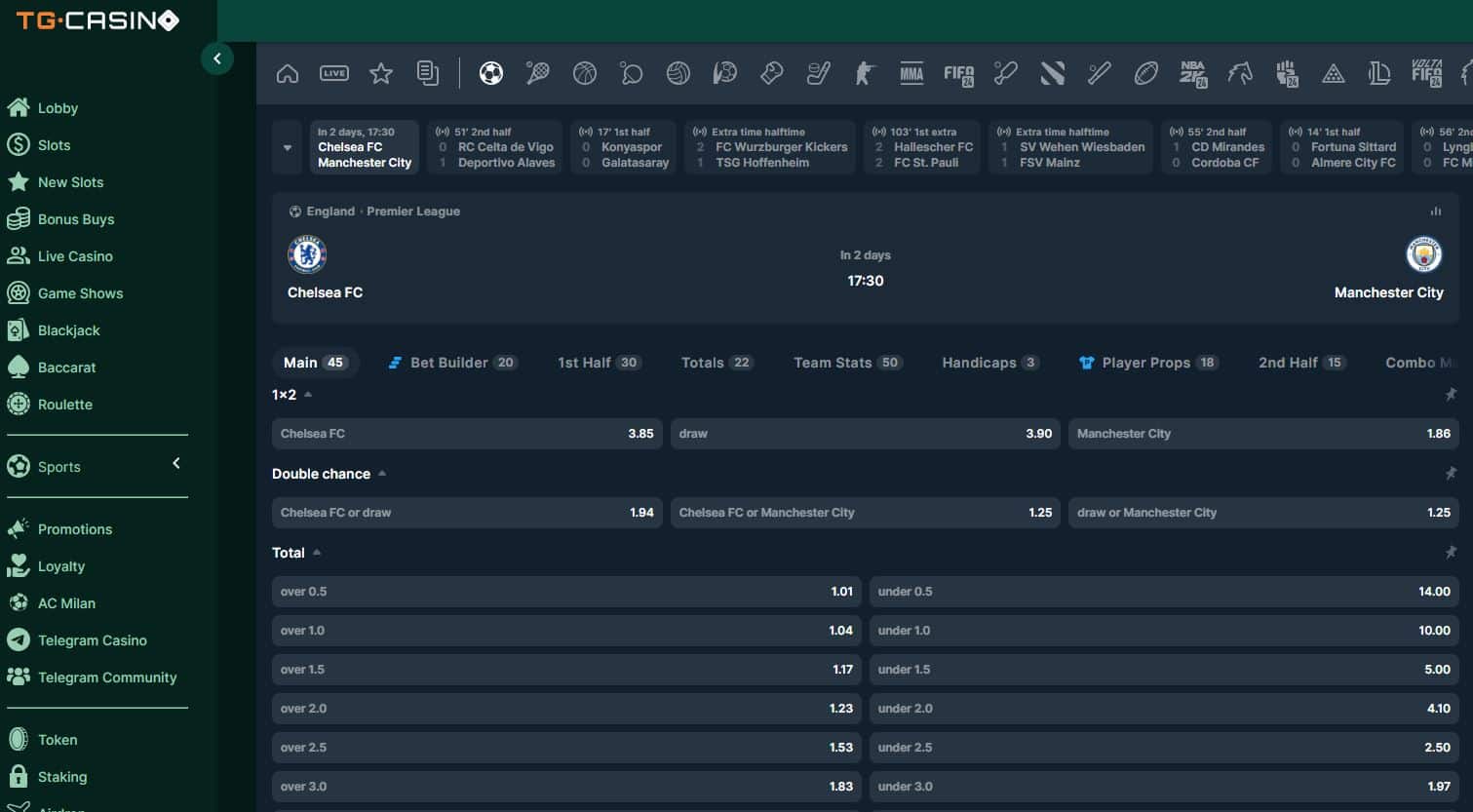Collapse the 1x2 market section
Viewport: 1473px width, 812px height.
(308, 395)
